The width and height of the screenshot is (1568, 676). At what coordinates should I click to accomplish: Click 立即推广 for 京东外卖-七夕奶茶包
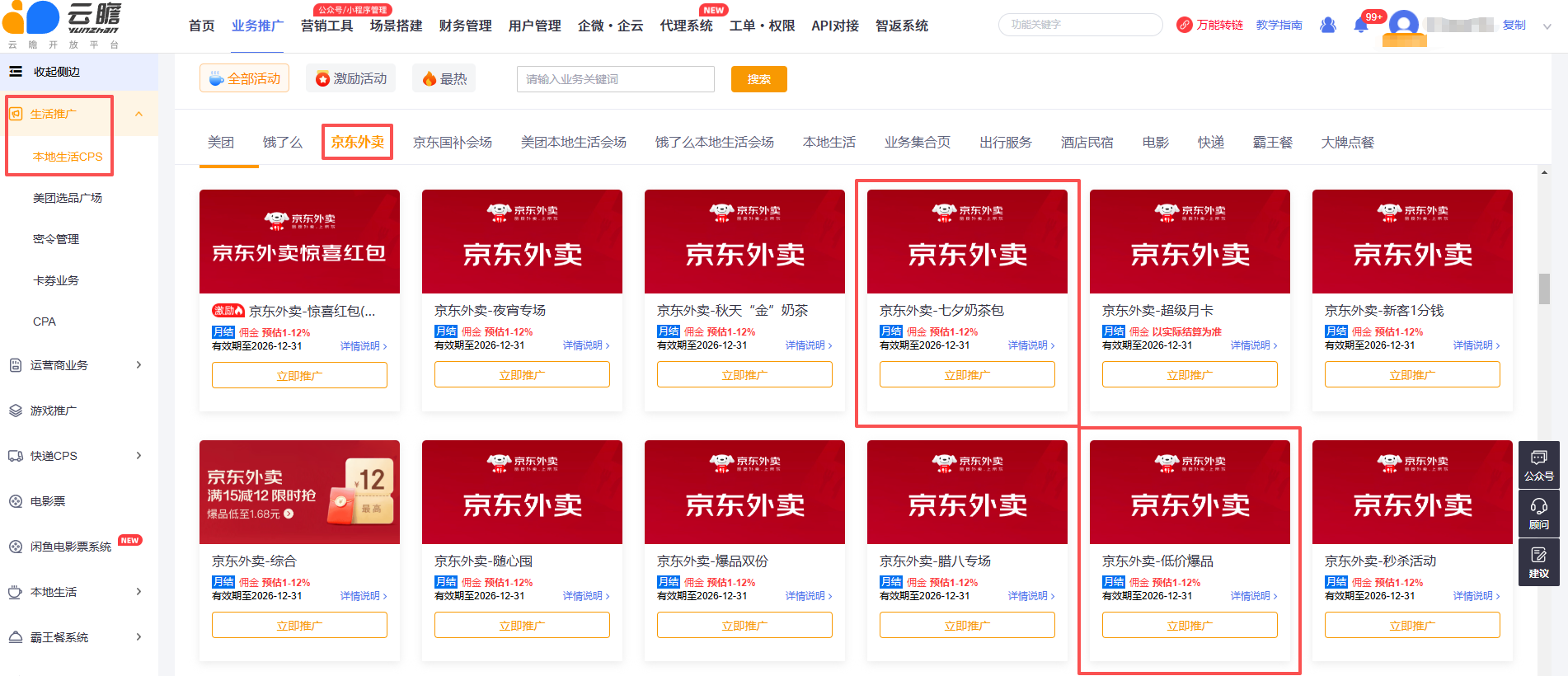pos(967,374)
